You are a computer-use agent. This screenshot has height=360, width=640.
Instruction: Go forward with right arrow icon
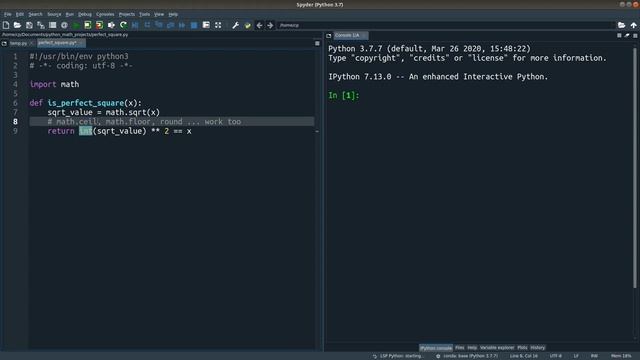[x=270, y=25]
